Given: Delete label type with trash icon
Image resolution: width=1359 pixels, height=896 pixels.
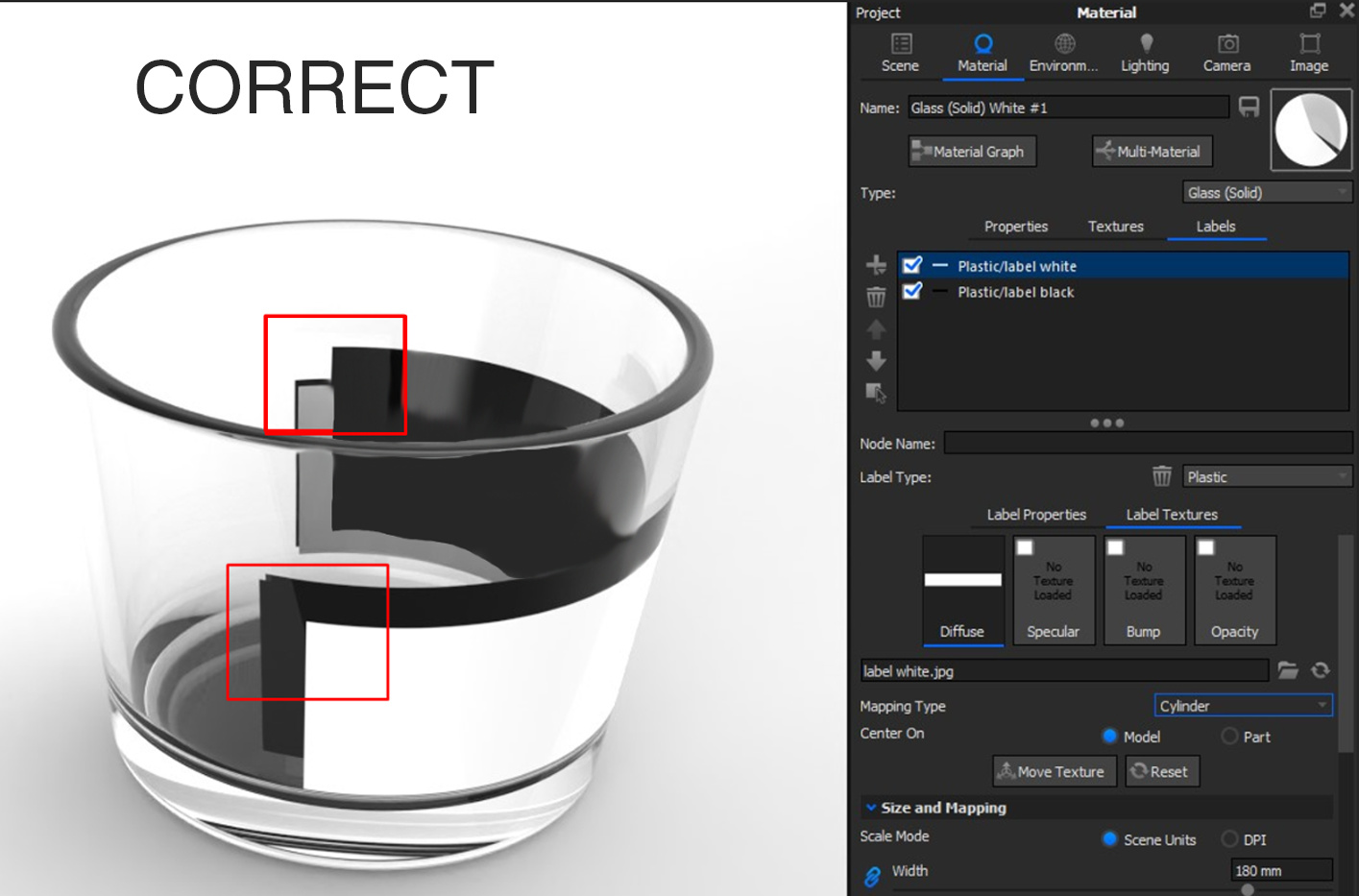Looking at the screenshot, I should (1162, 476).
